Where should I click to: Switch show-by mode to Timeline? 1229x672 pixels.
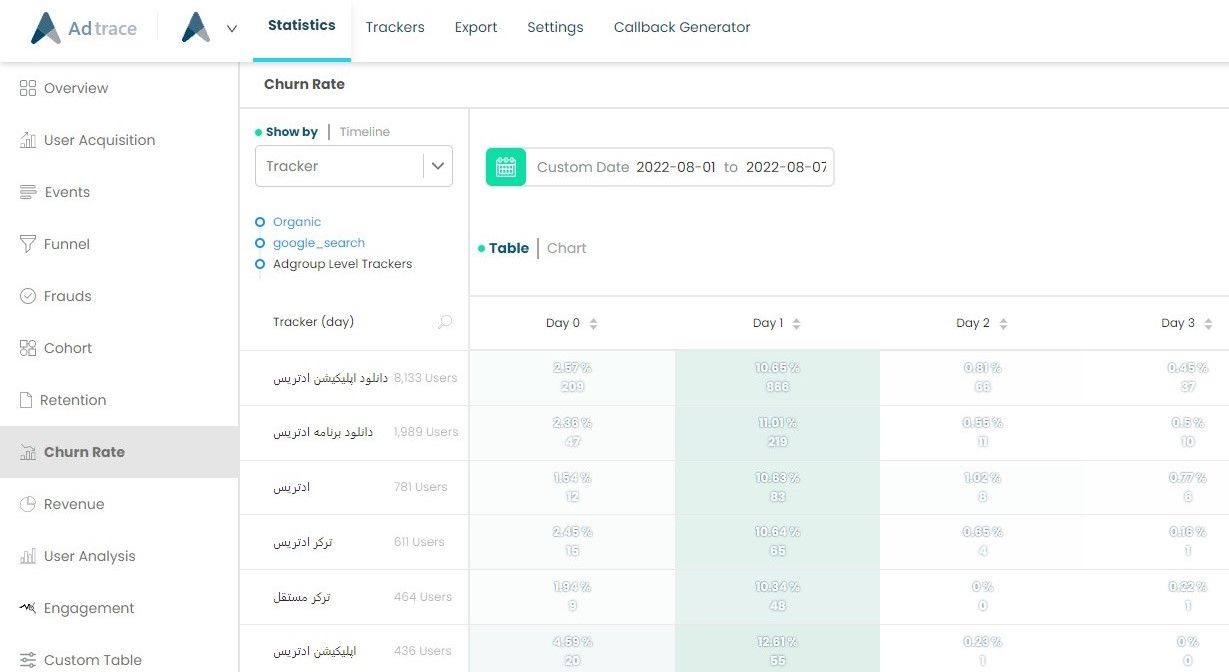tap(364, 132)
